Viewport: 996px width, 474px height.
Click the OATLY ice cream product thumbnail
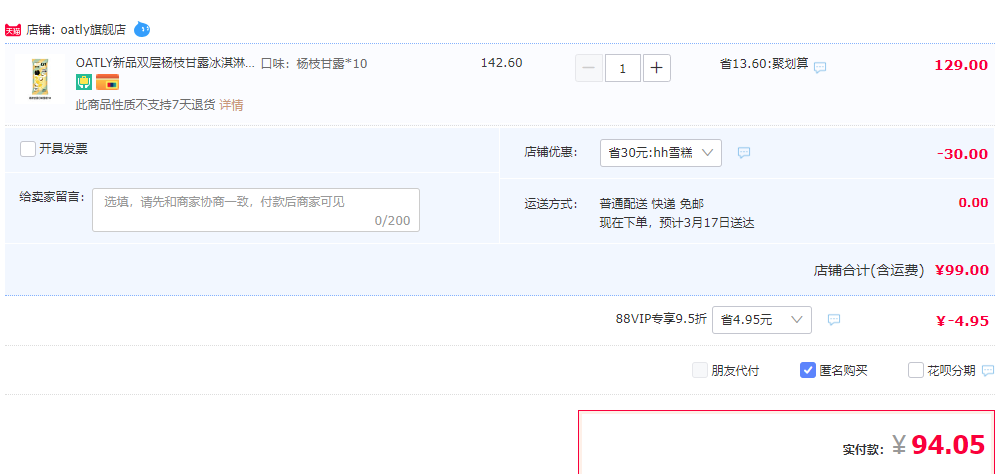click(39, 79)
